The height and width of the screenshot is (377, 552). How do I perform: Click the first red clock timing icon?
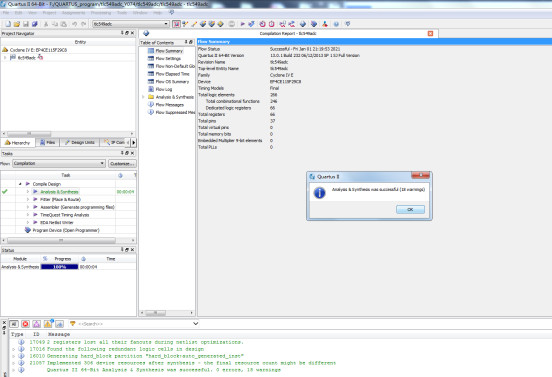(262, 24)
